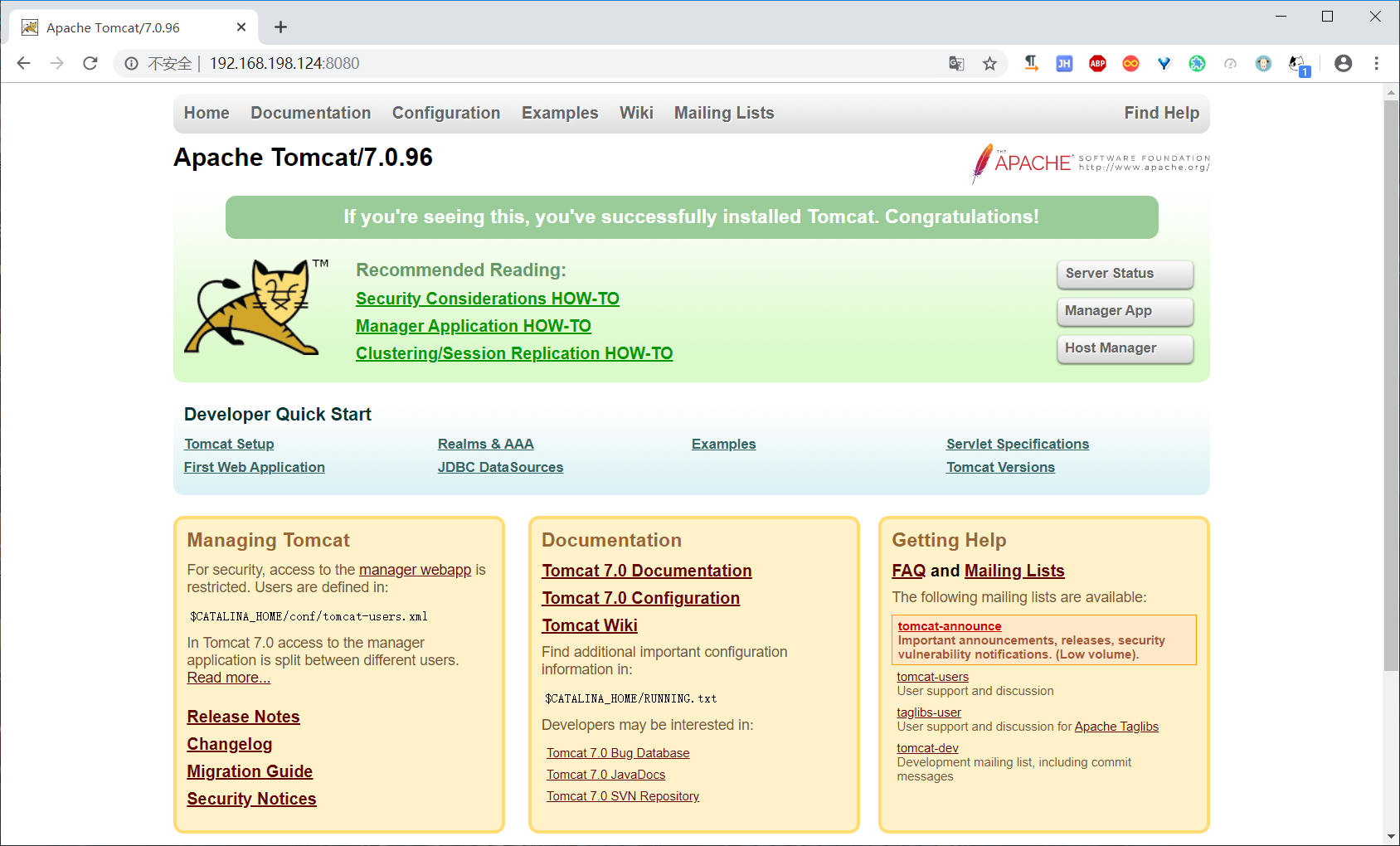This screenshot has width=1400, height=846.
Task: Click the blue Y extension icon
Action: pyautogui.click(x=1164, y=63)
